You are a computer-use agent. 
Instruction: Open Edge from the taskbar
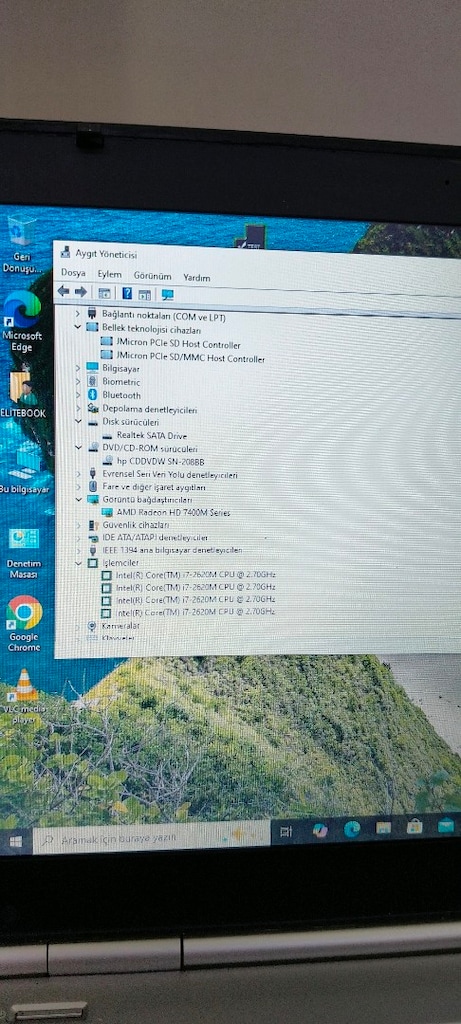[352, 829]
